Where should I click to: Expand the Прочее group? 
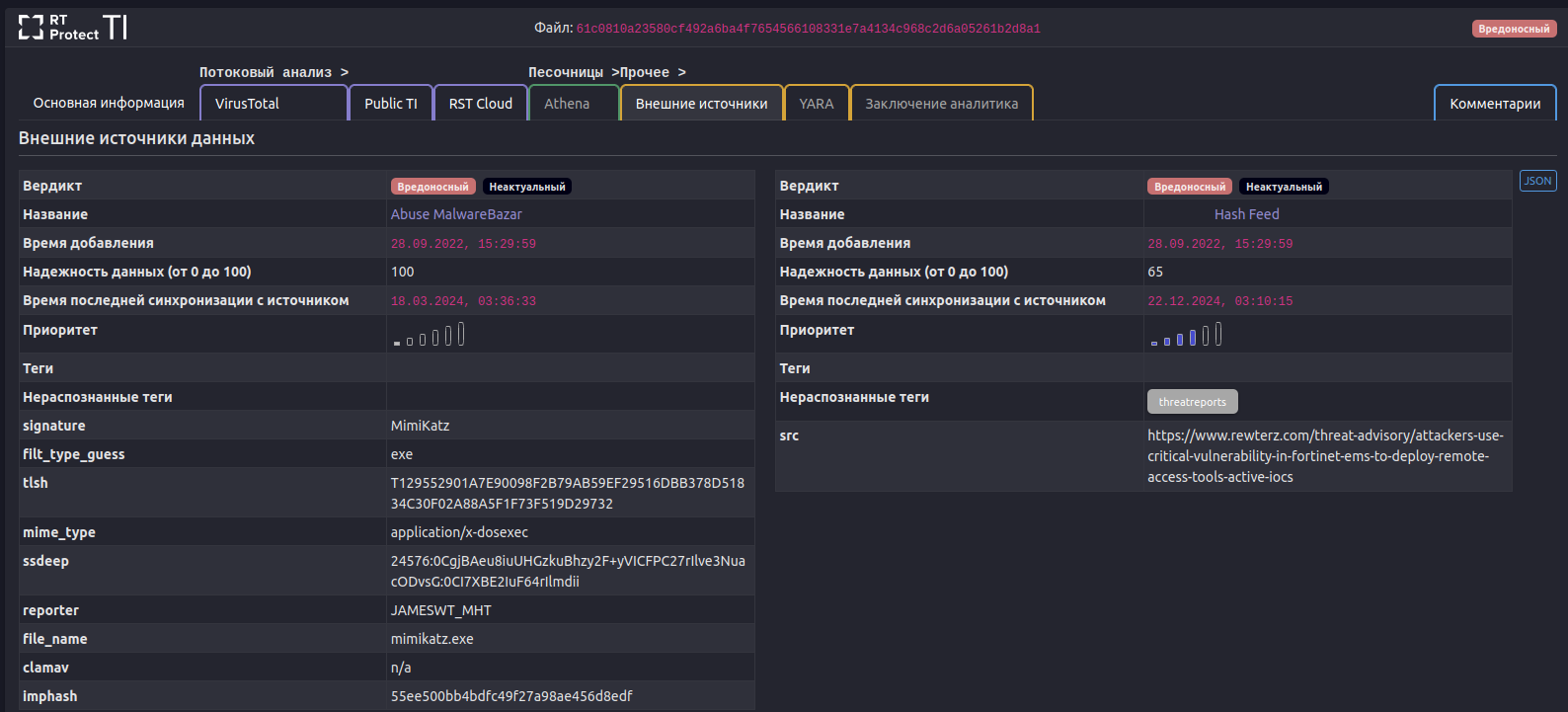[653, 72]
